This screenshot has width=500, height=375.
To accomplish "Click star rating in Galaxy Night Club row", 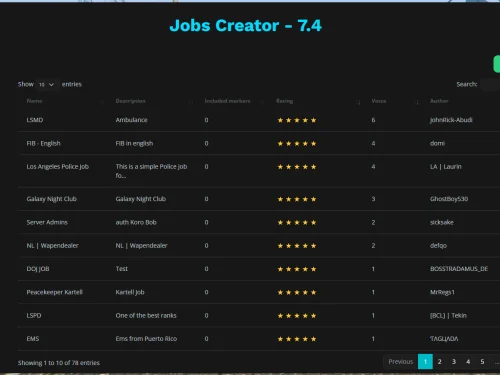I will tap(297, 199).
